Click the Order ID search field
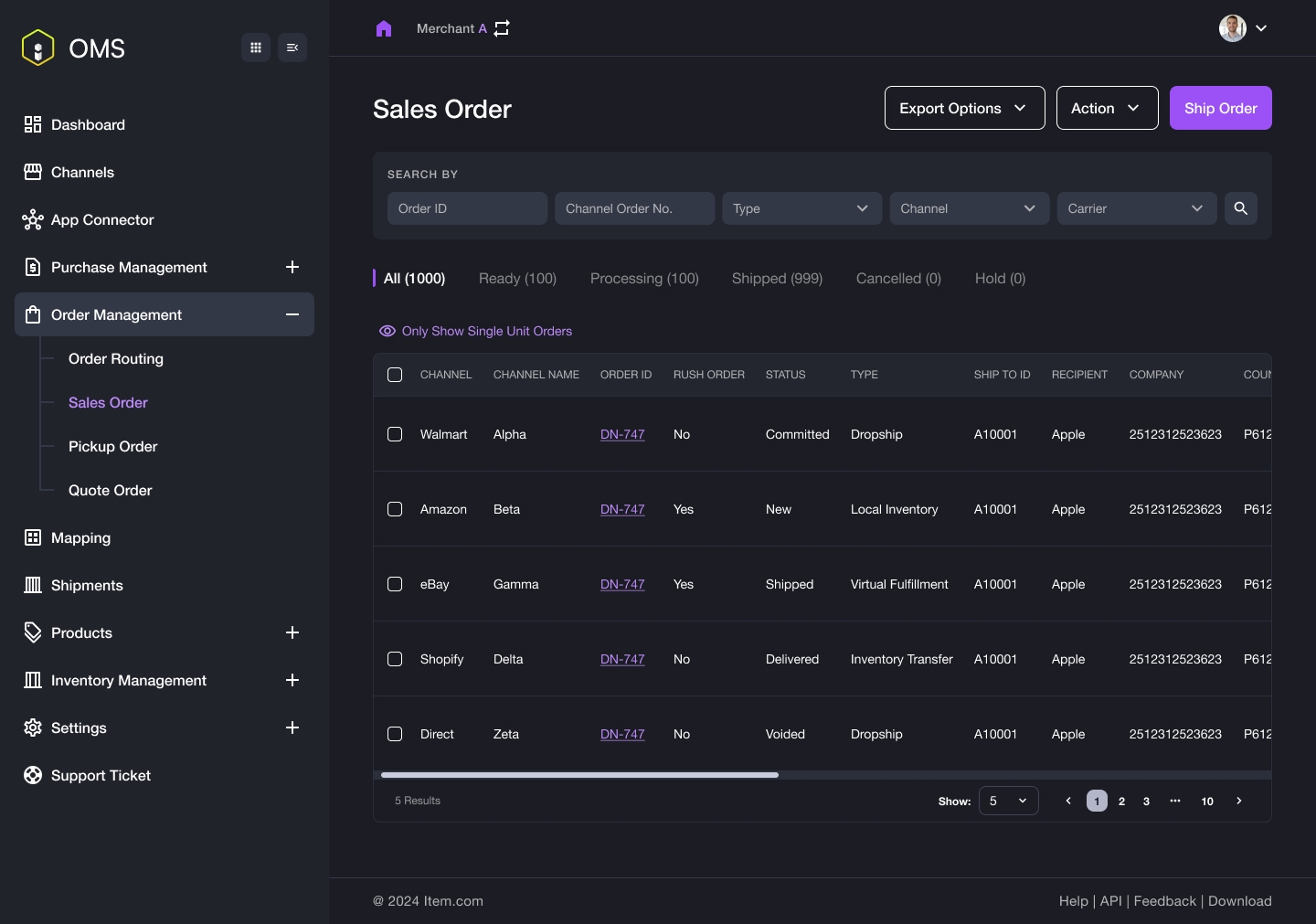Image resolution: width=1316 pixels, height=924 pixels. tap(467, 208)
